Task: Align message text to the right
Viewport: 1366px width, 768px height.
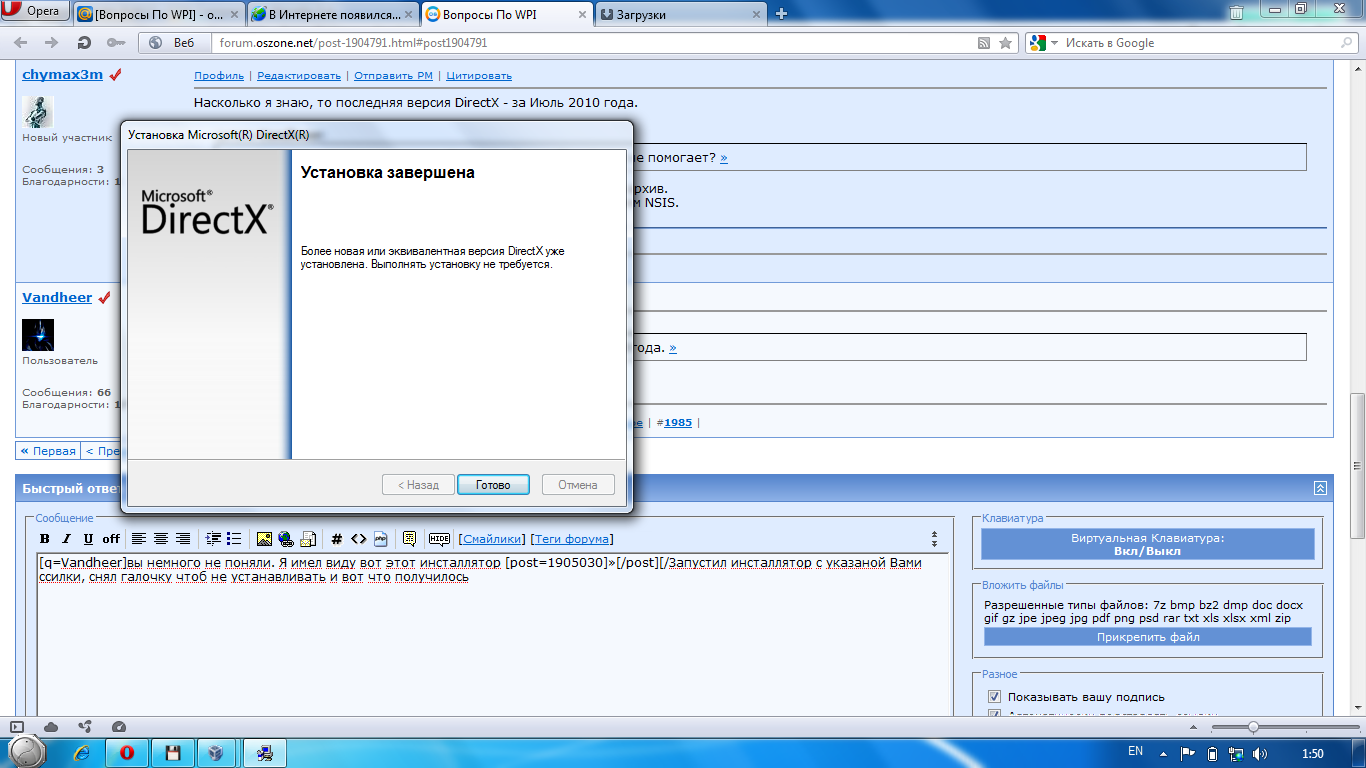Action: point(183,539)
